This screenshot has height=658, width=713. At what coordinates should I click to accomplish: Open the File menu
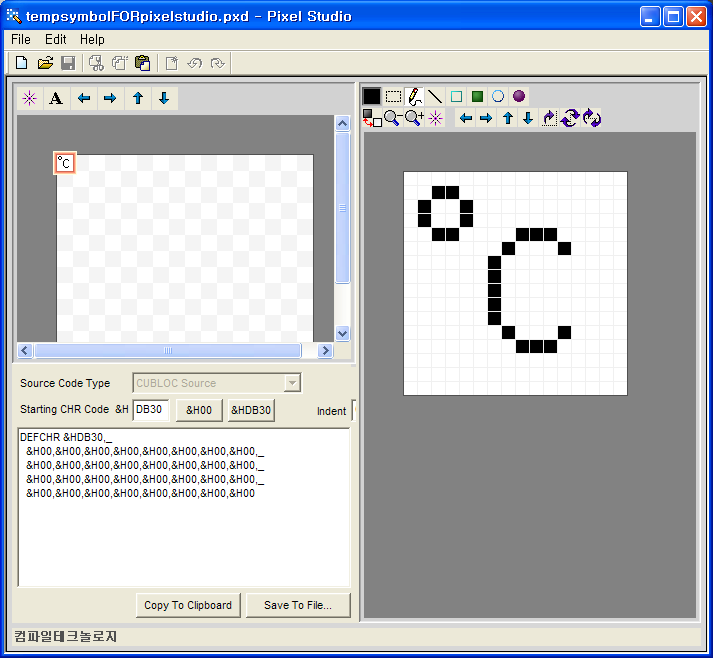(21, 39)
